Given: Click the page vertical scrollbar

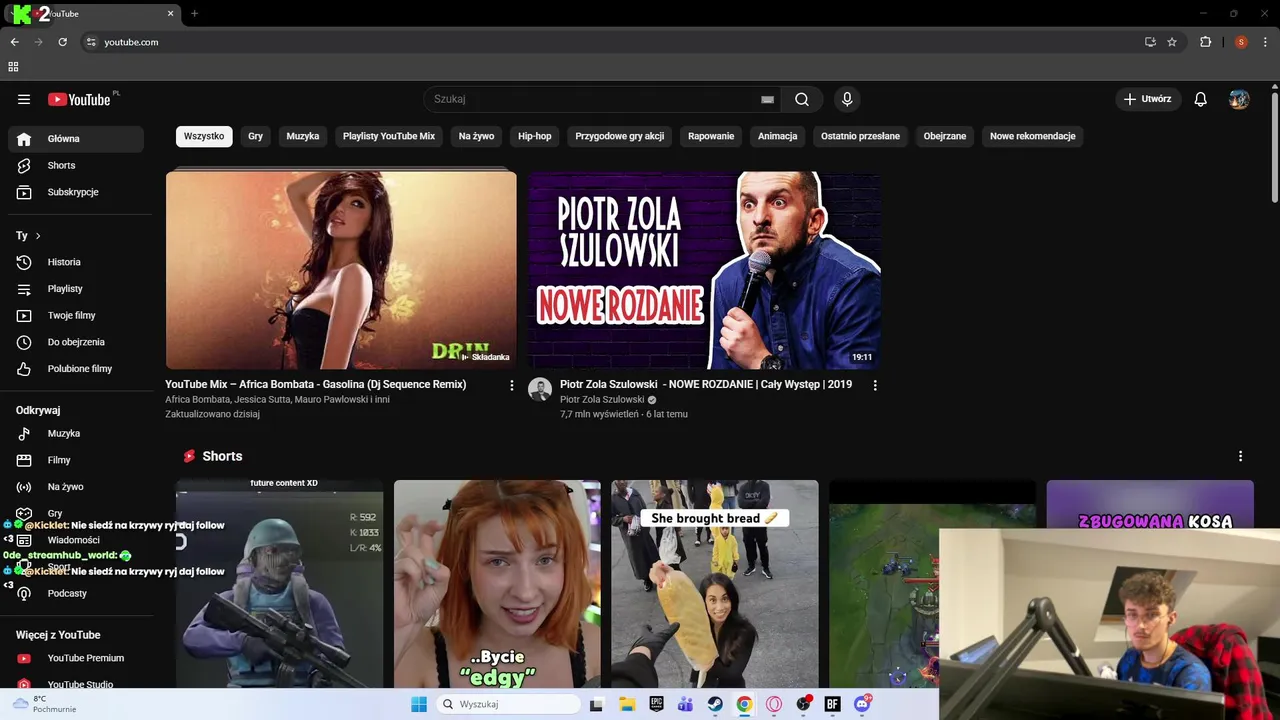Looking at the screenshot, I should (1274, 148).
